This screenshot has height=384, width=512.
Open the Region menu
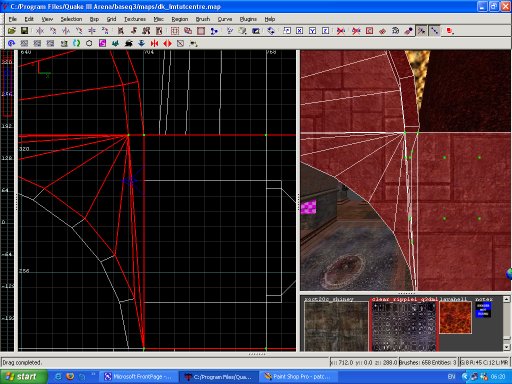pos(180,19)
